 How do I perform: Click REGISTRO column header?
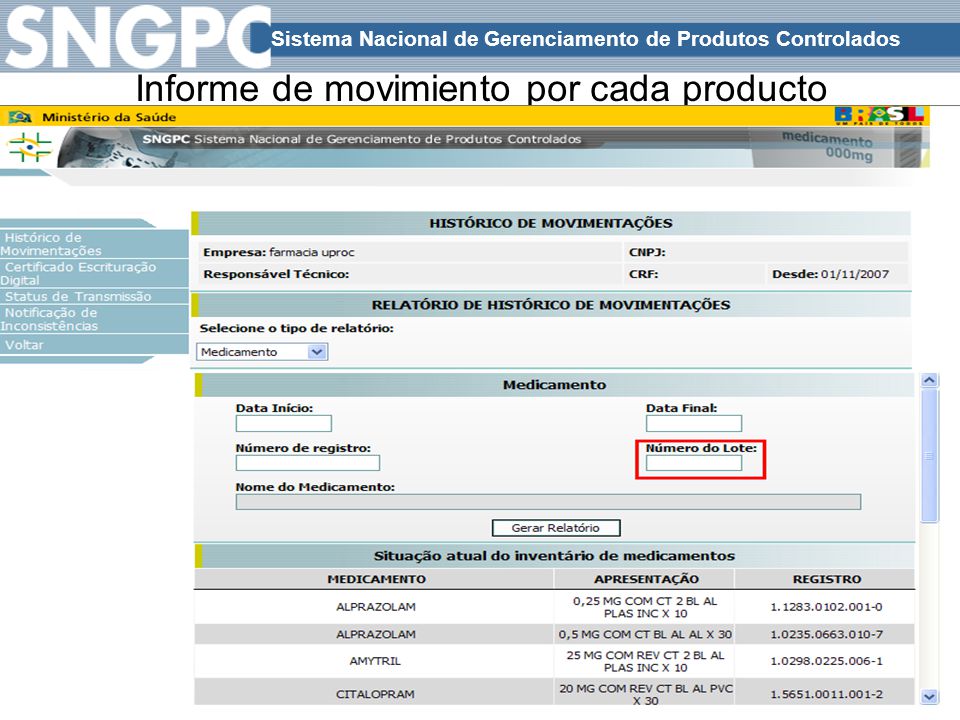[827, 579]
